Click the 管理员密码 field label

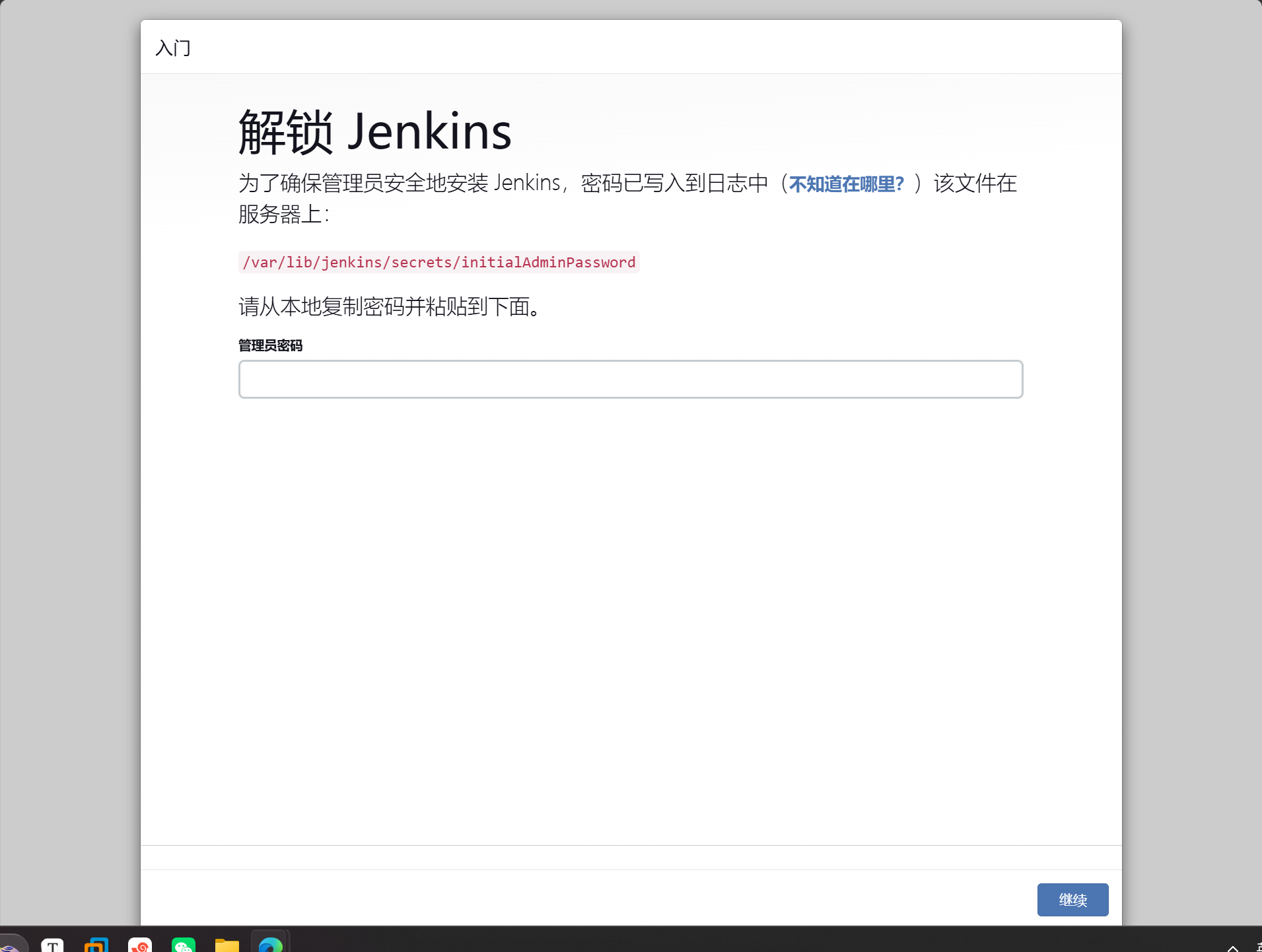pos(270,345)
